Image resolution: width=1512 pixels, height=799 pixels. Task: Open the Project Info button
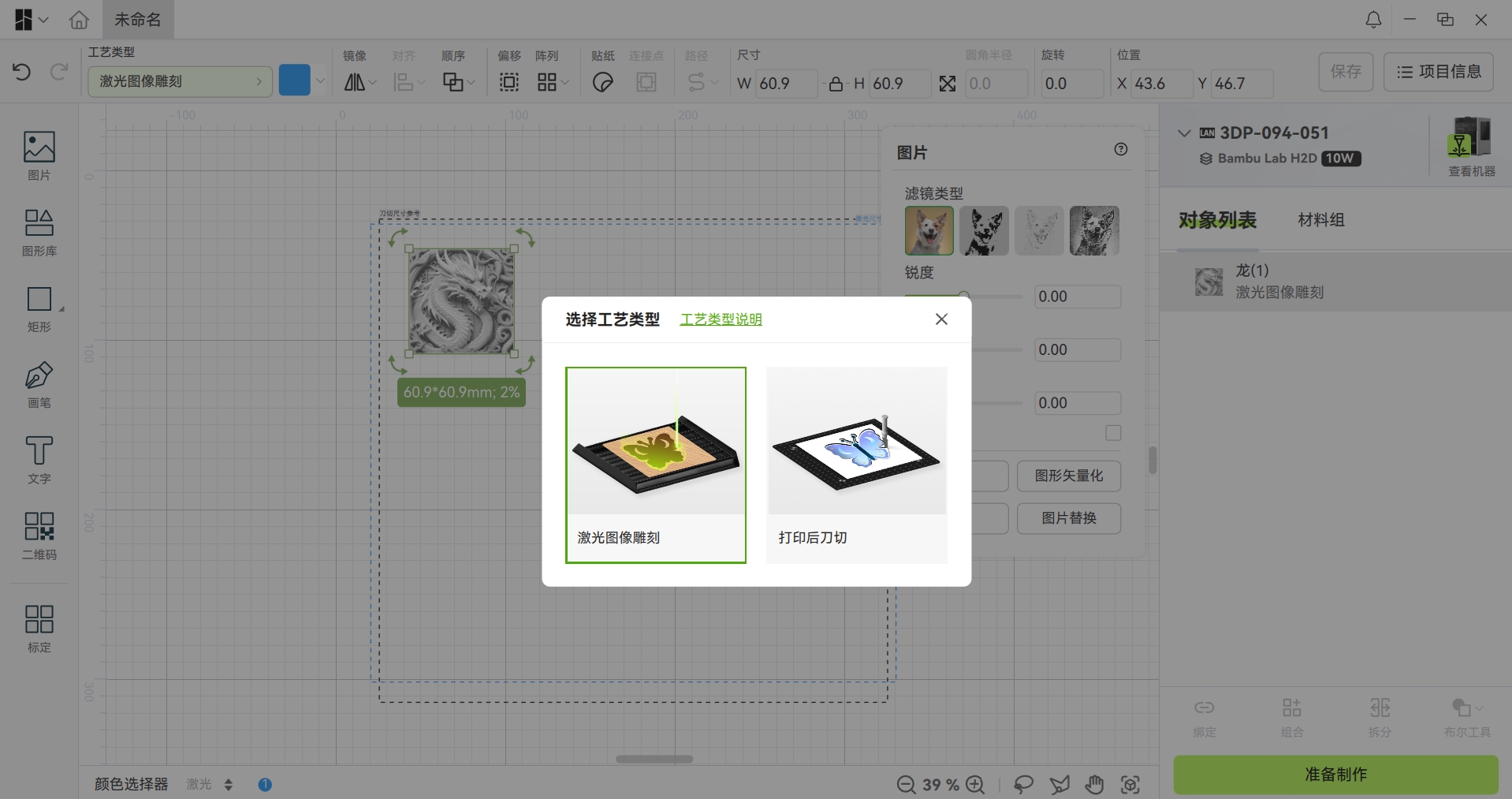(x=1439, y=72)
